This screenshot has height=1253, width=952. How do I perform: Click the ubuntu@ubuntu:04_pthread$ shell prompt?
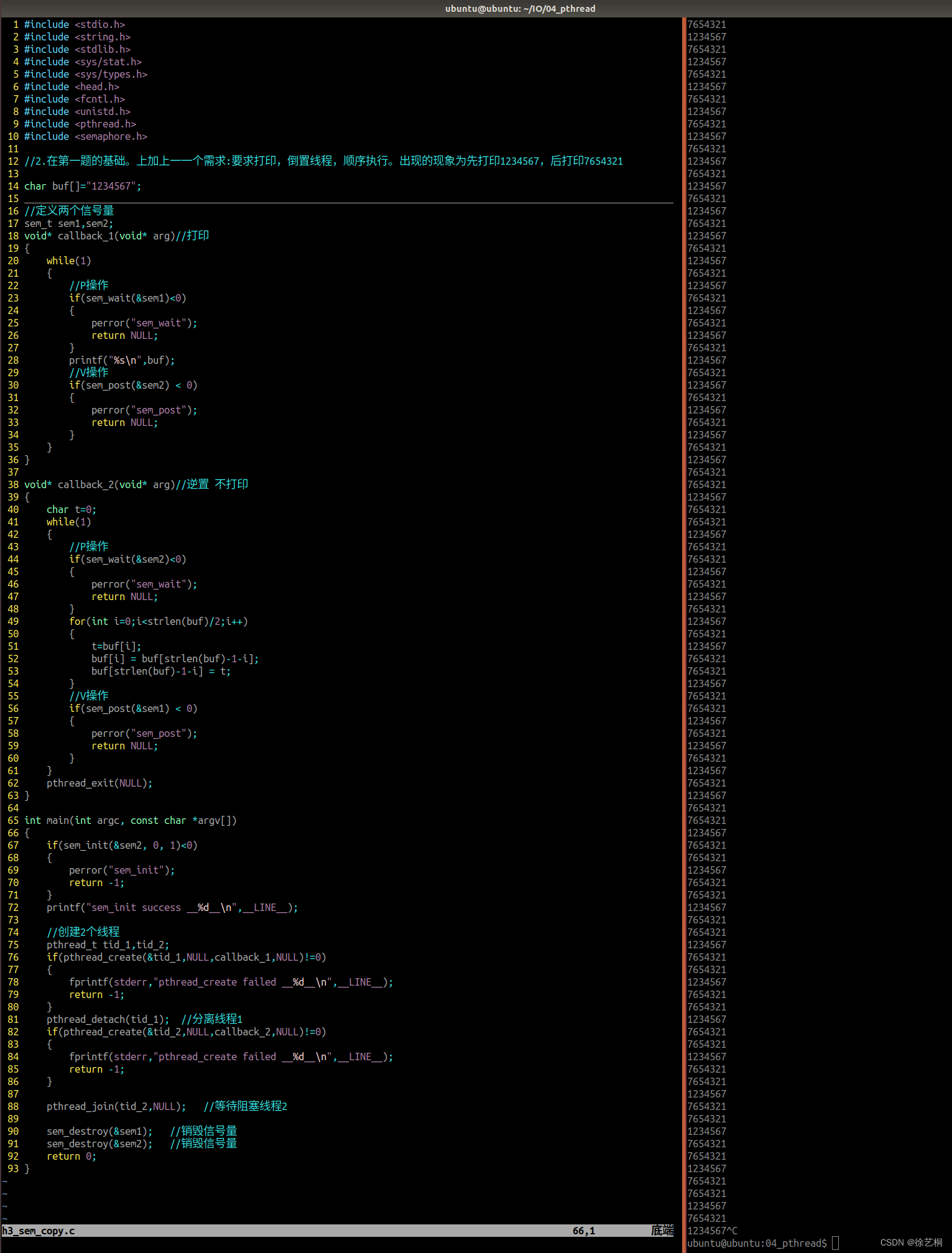(757, 1243)
